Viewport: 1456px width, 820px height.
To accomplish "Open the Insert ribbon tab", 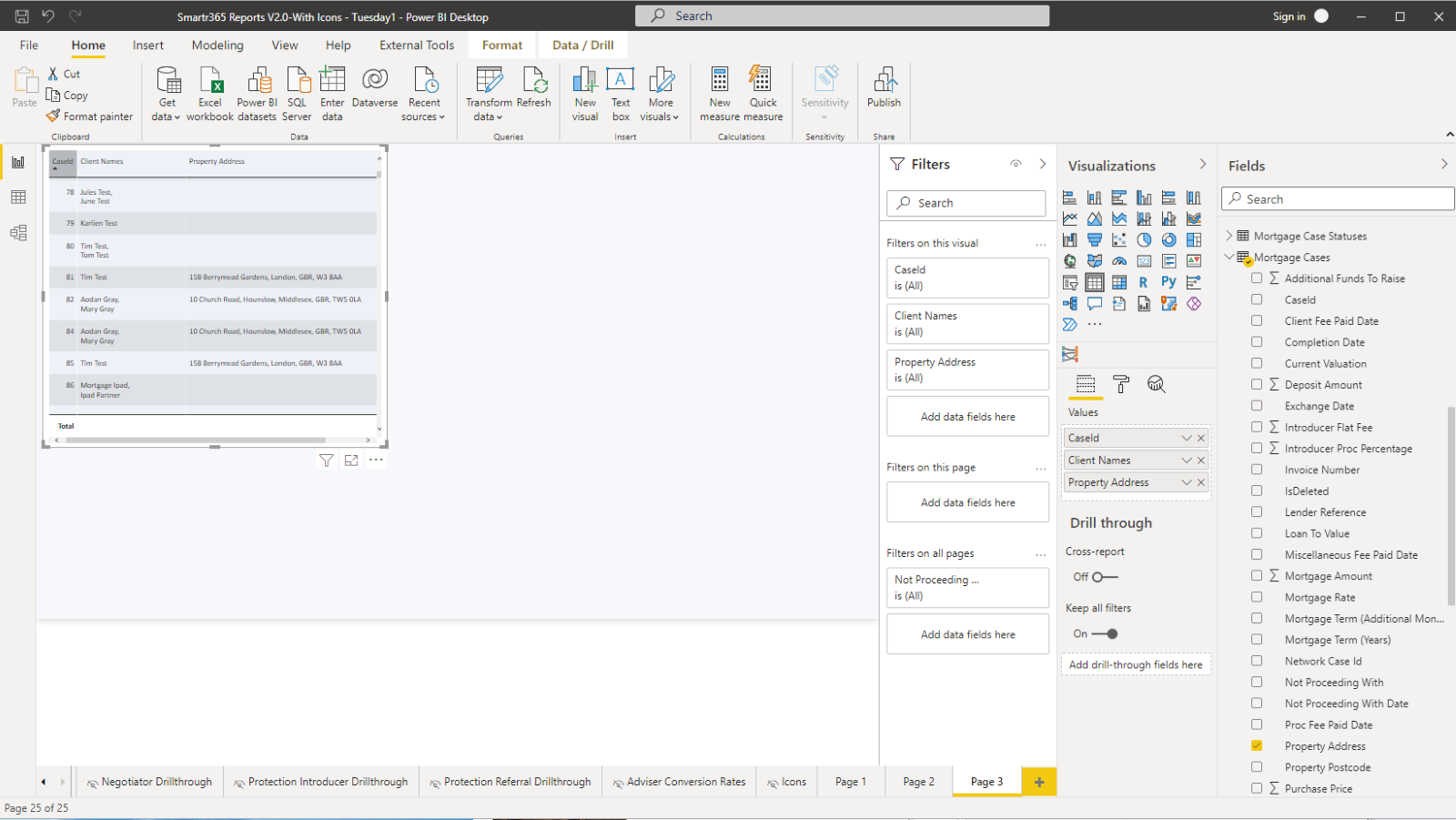I will (148, 45).
